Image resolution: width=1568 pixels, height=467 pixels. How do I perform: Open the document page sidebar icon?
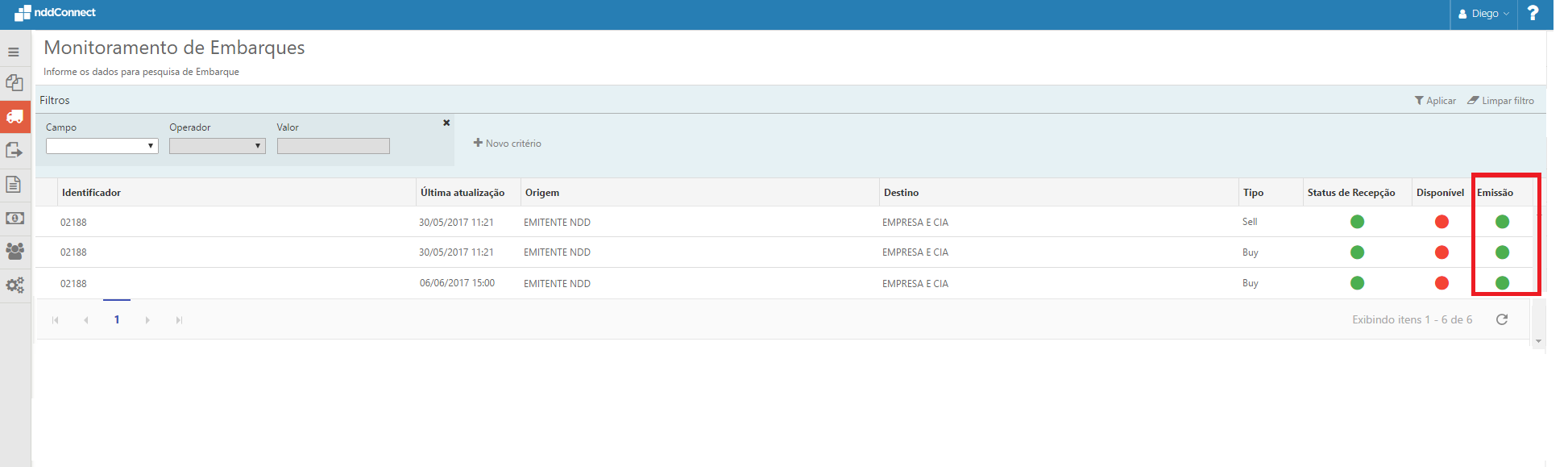[14, 185]
